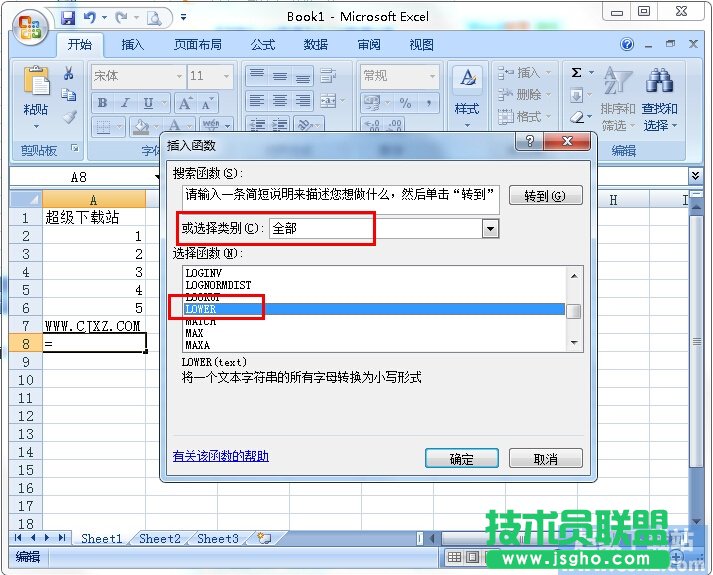Click the Office button logo
Image resolution: width=713 pixels, height=575 pixels.
pos(28,24)
